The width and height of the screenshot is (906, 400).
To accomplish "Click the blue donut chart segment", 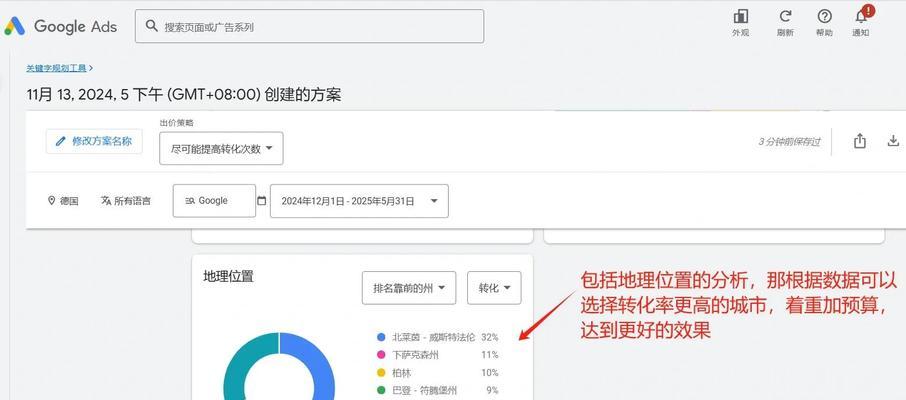I will [315, 361].
